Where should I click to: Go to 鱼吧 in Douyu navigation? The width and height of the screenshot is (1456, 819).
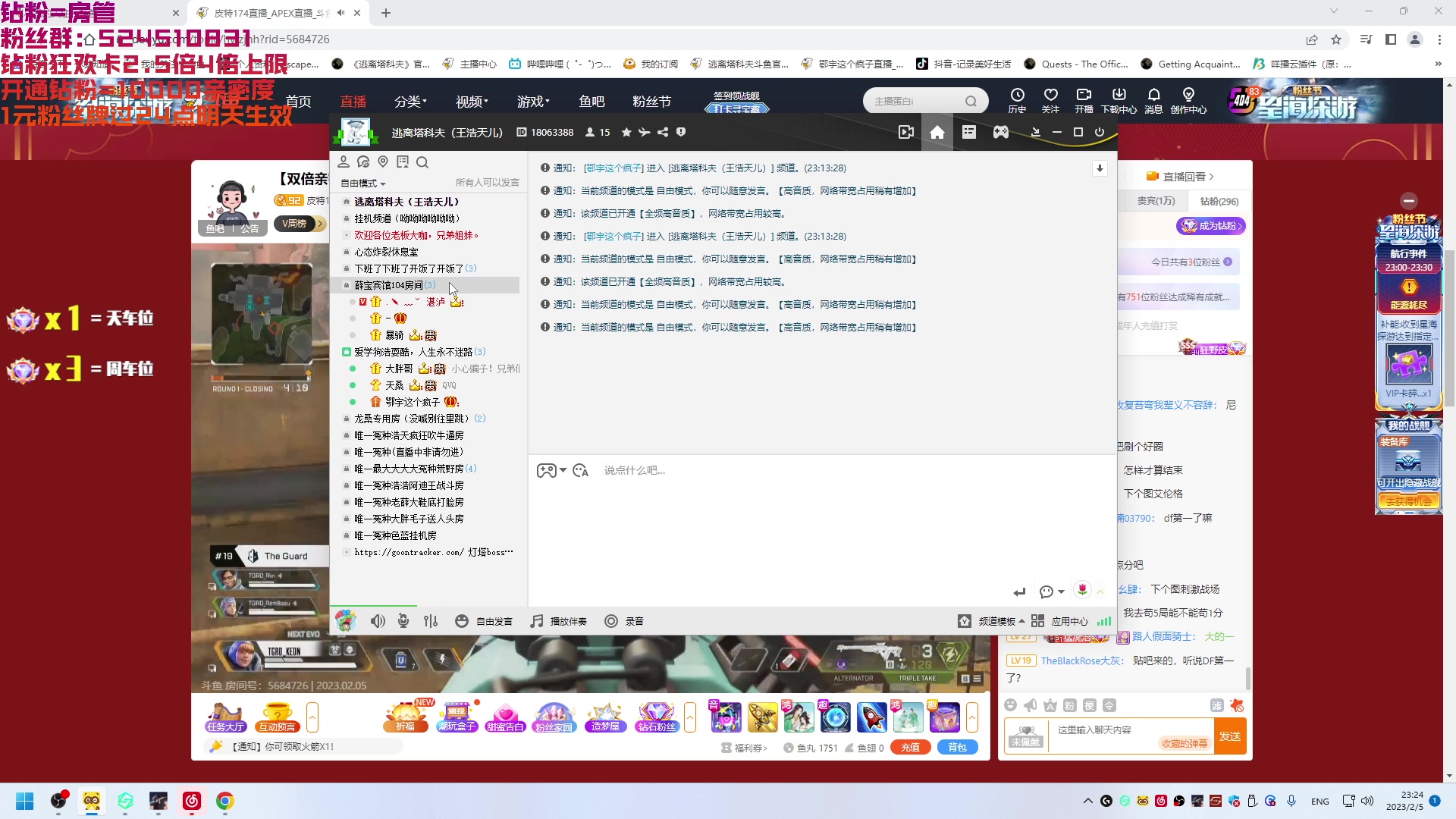591,101
